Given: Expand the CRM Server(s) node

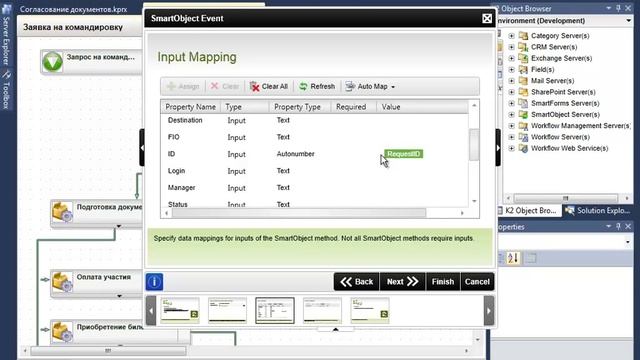Looking at the screenshot, I should (511, 47).
